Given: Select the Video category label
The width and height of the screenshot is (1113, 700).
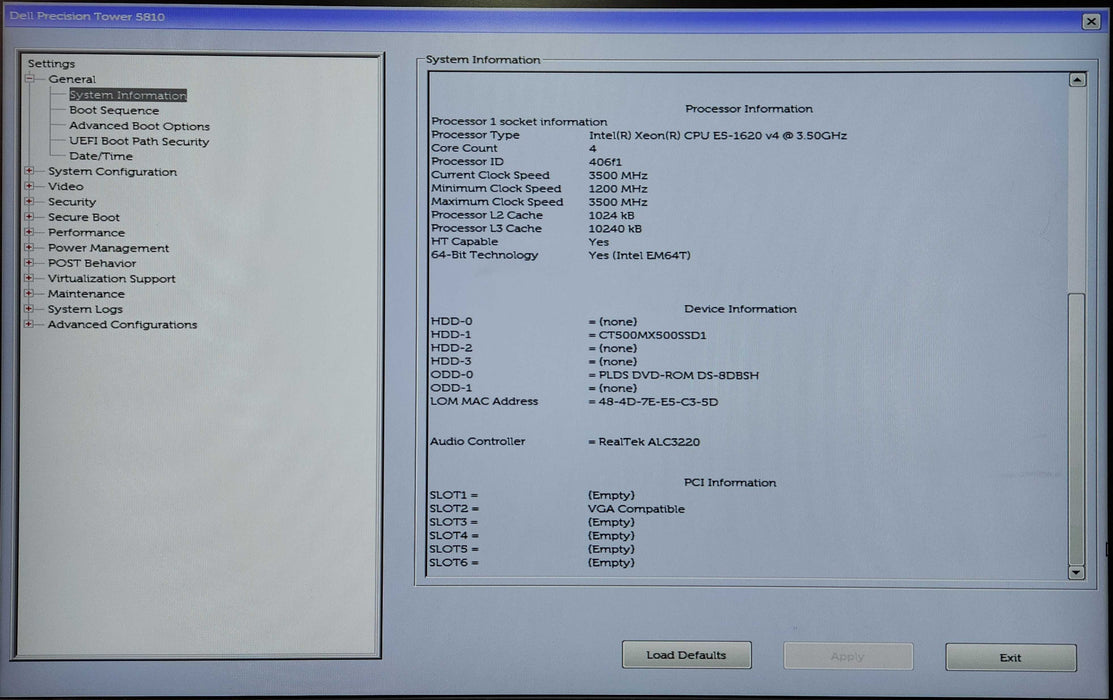Looking at the screenshot, I should 65,186.
